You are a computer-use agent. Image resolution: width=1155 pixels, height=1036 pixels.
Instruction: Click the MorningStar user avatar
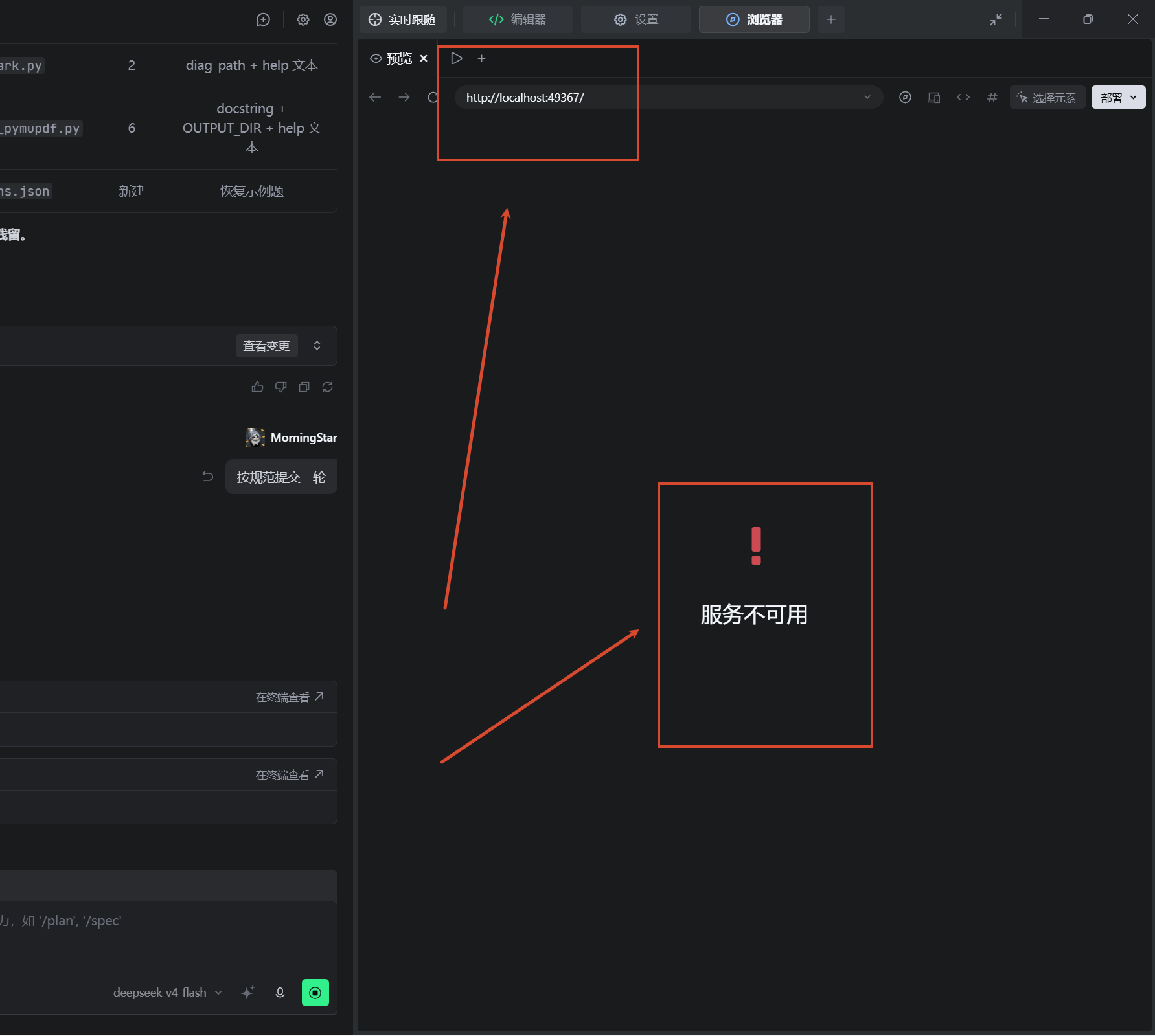(255, 438)
